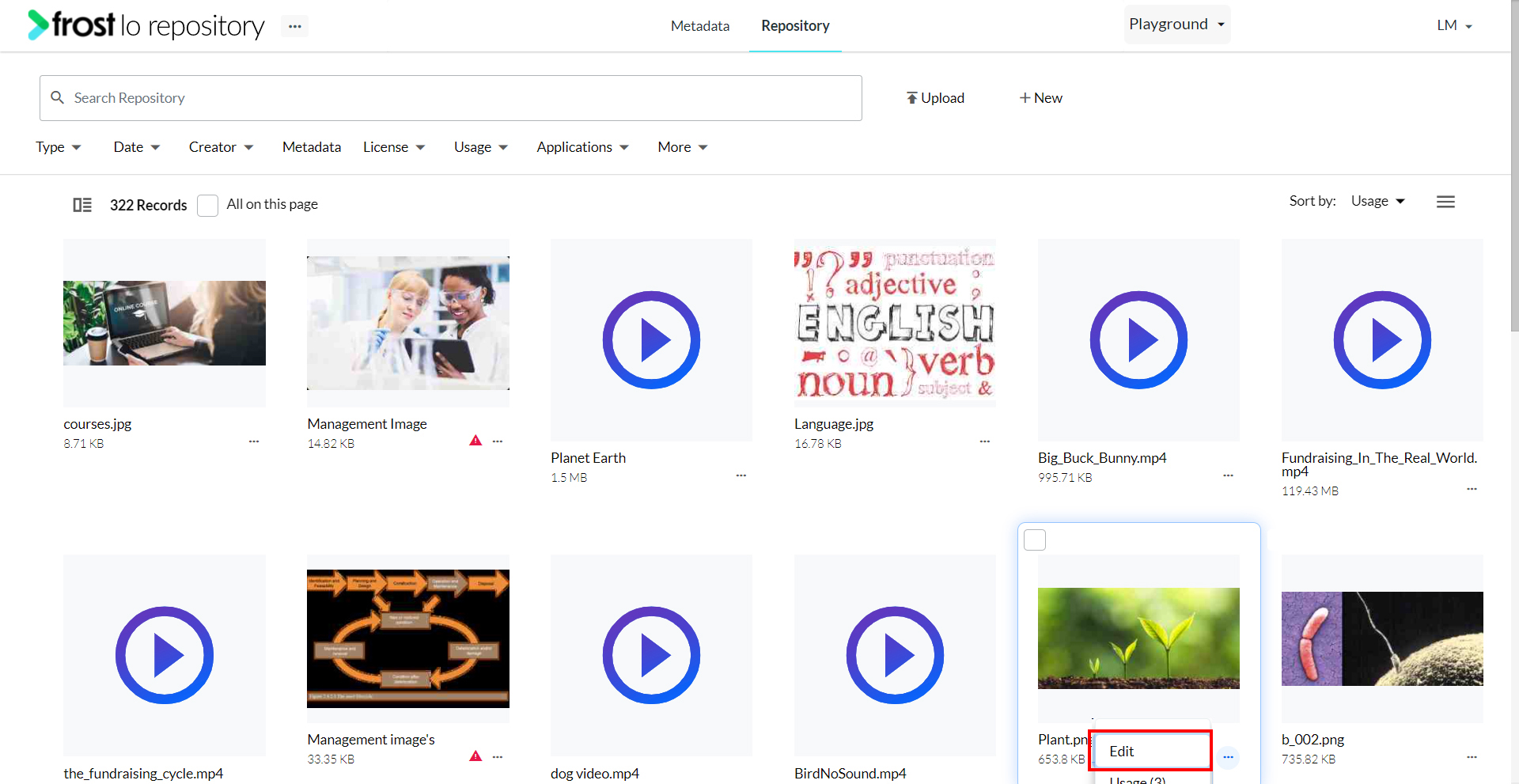This screenshot has width=1519, height=784.
Task: Click the New button
Action: pos(1041,98)
